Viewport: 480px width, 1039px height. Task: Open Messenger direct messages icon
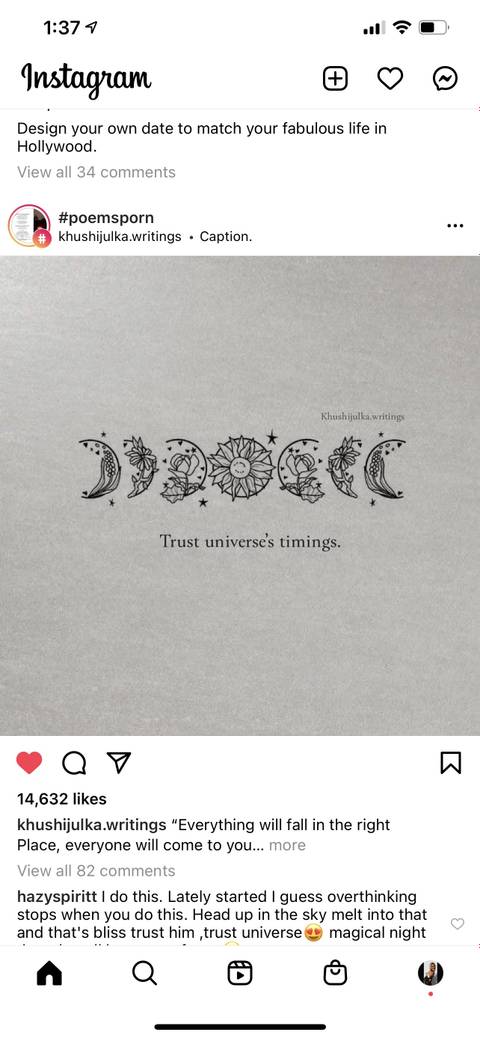tap(445, 79)
